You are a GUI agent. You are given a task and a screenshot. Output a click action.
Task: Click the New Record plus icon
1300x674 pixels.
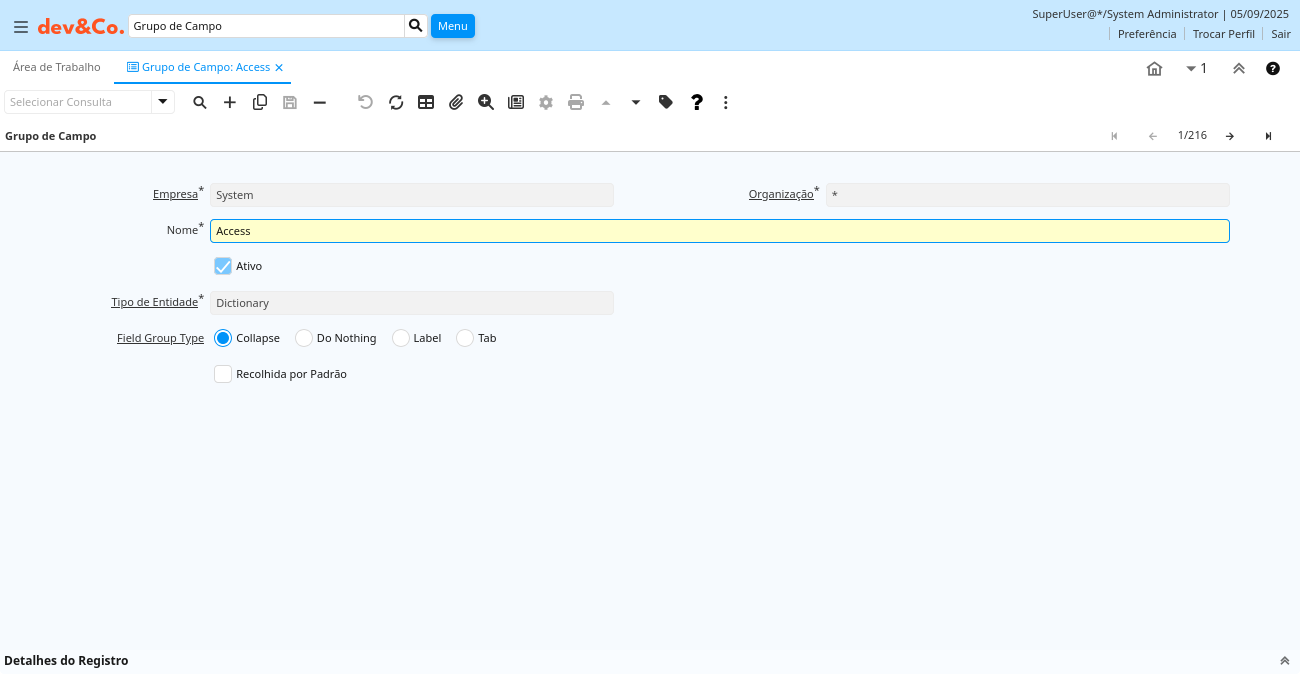(230, 102)
